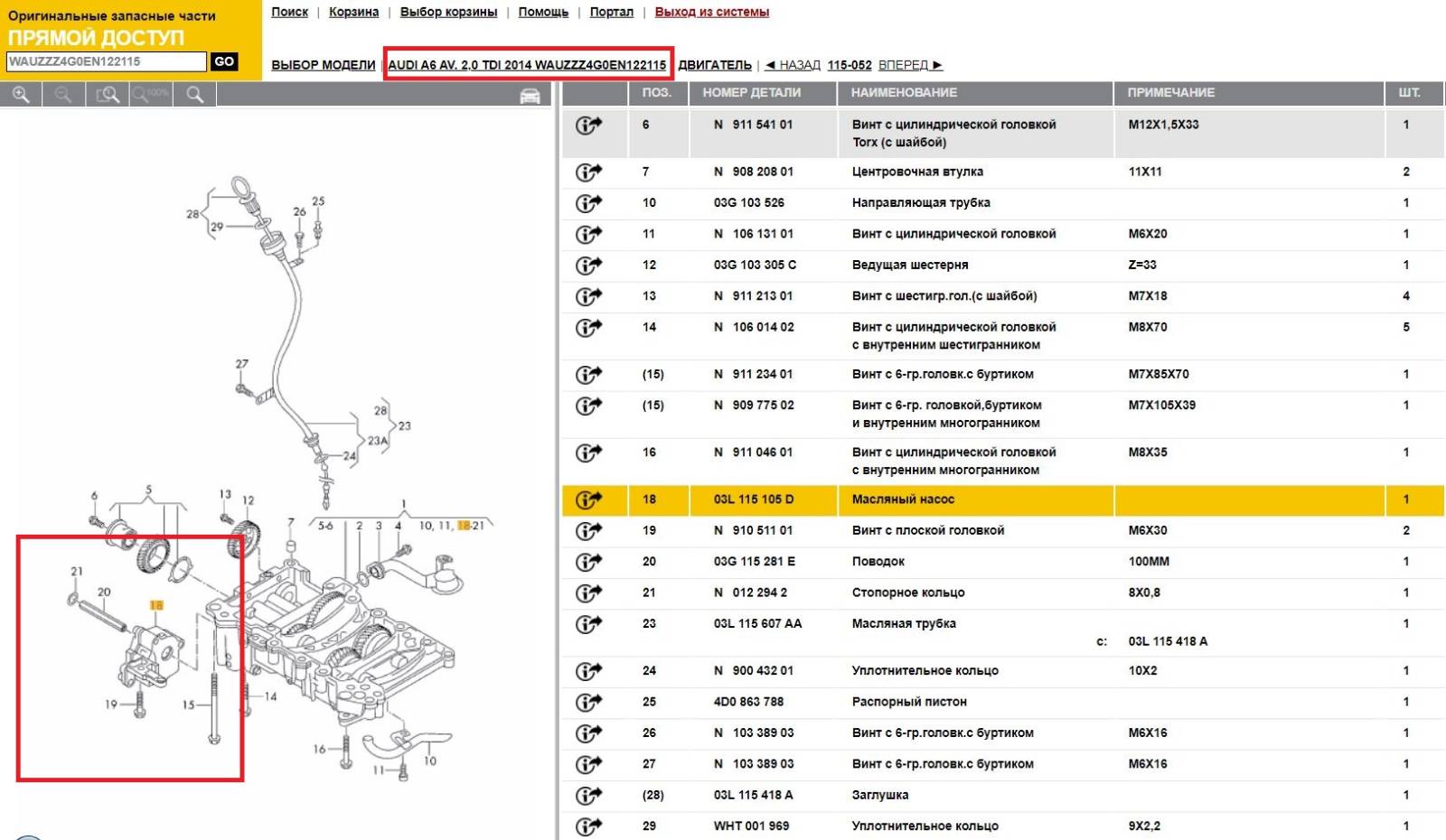Open info icon for Поводок row
This screenshot has width=1446, height=840.
[588, 562]
